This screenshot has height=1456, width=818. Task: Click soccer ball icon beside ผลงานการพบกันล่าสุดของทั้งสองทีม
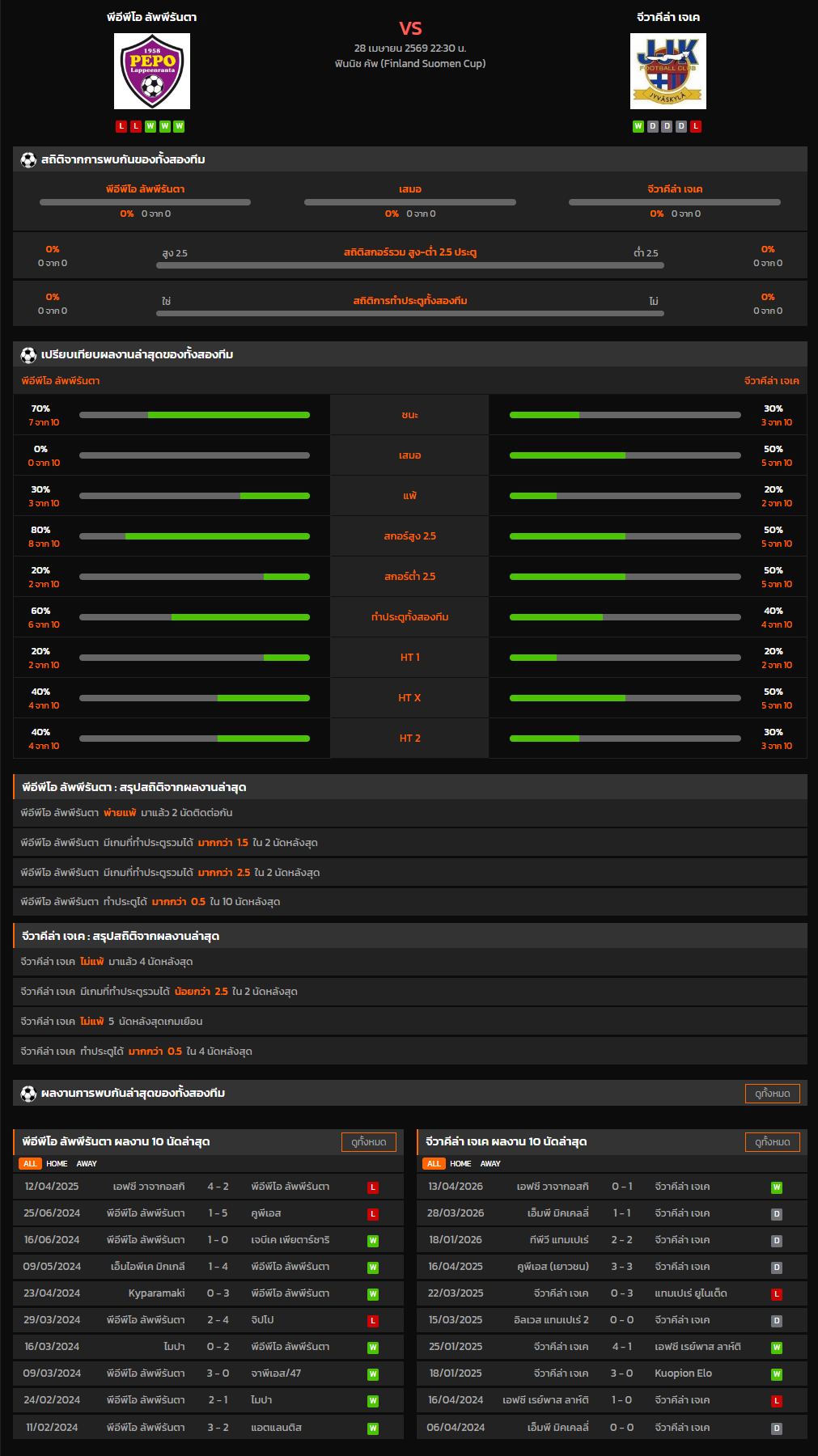point(28,1094)
